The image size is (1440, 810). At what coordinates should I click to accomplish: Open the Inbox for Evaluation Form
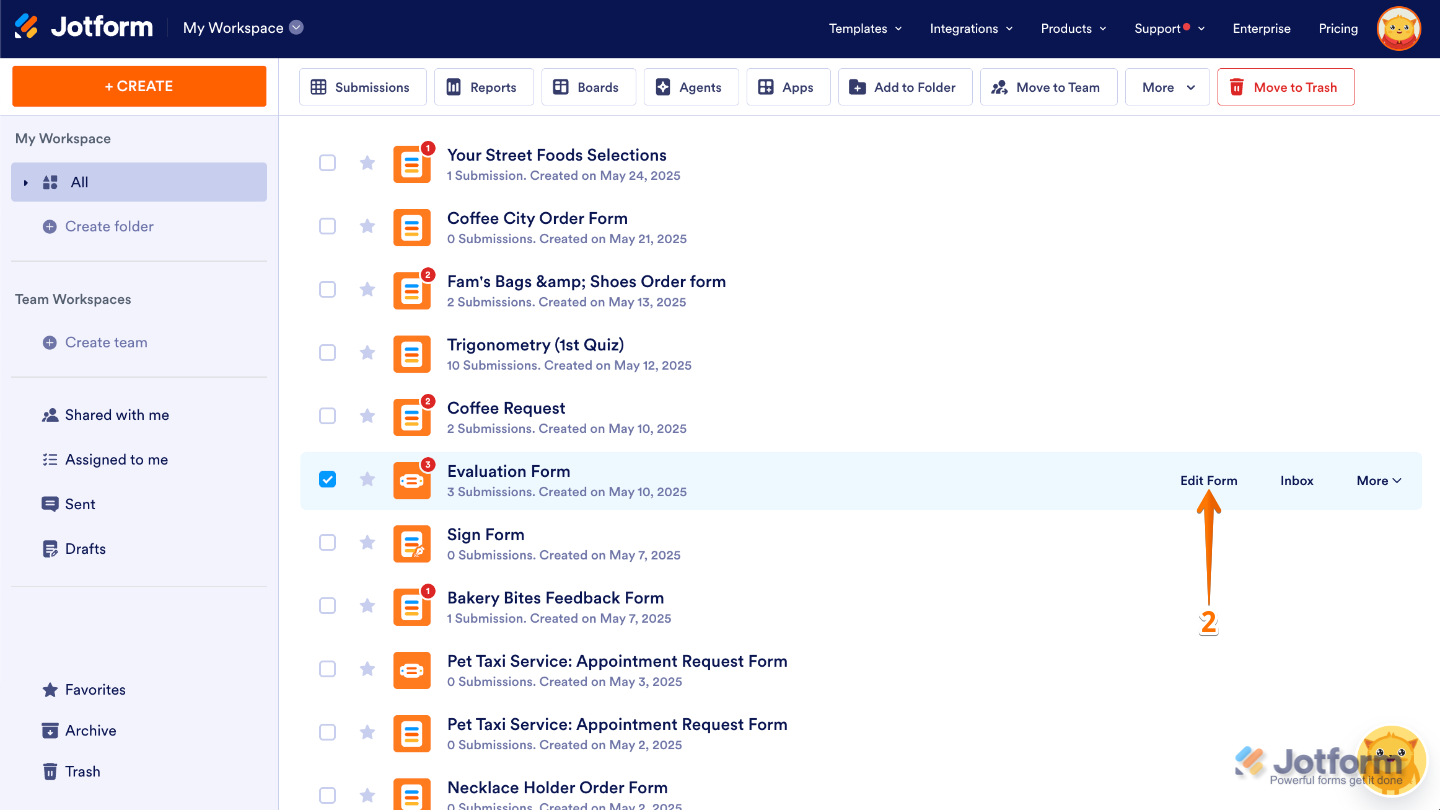[x=1296, y=480]
